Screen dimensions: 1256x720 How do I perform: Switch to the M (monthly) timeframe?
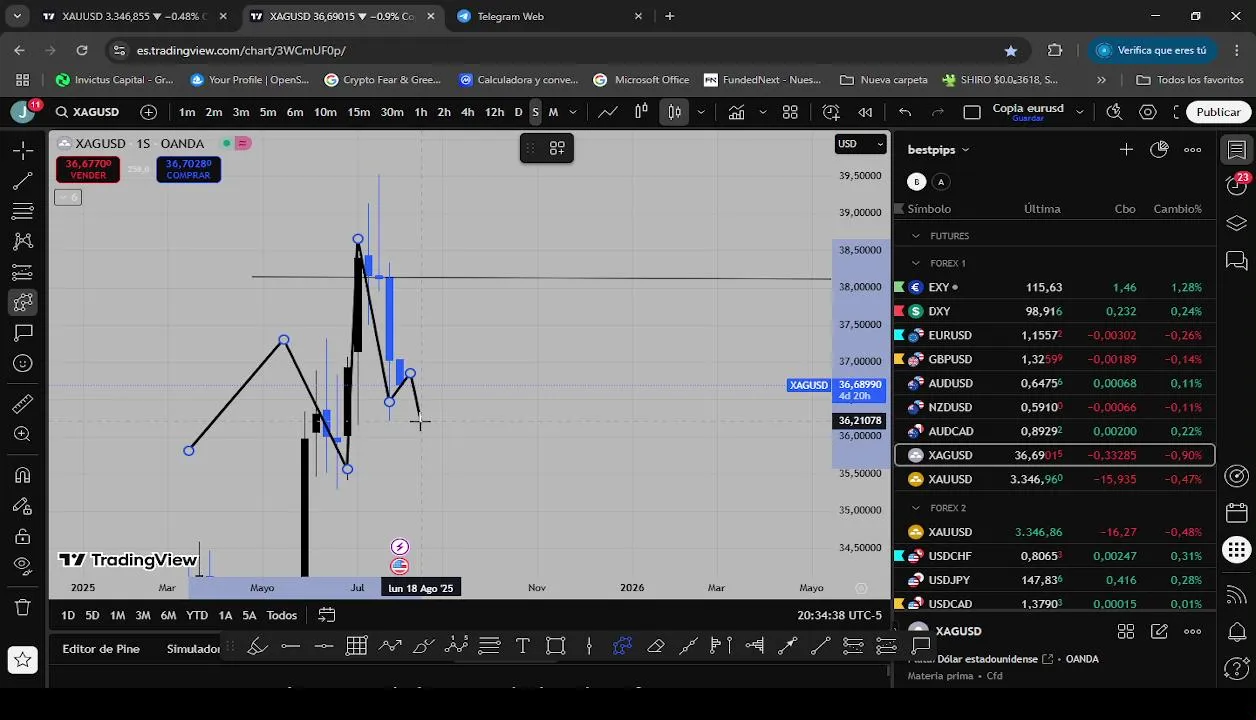click(x=553, y=112)
